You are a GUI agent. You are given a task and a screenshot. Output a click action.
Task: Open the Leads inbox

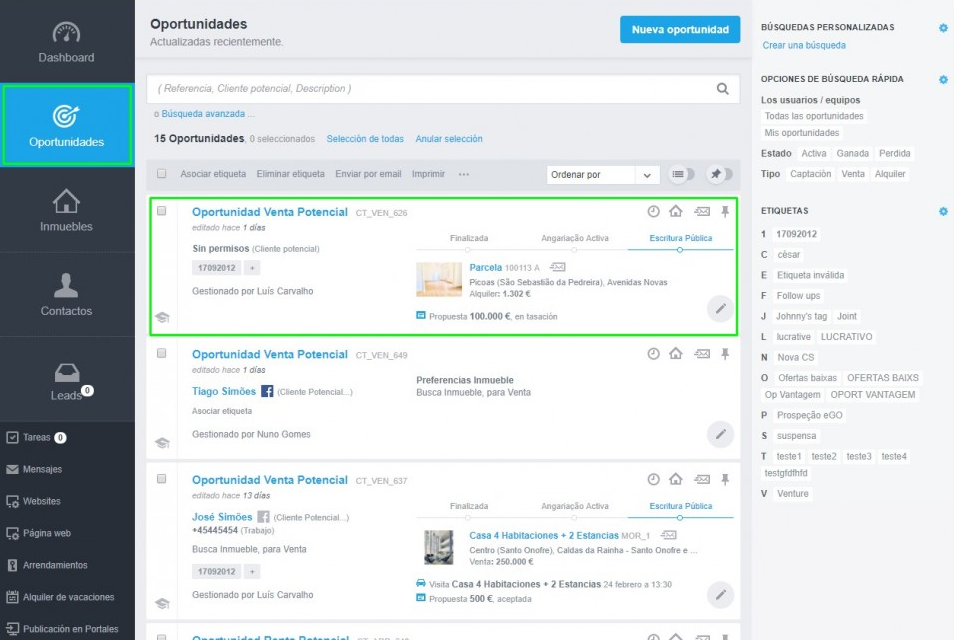[66, 380]
